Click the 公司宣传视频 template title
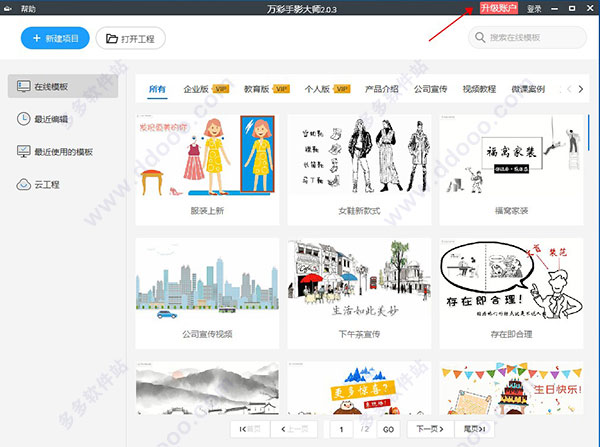This screenshot has height=447, width=600. point(207,334)
